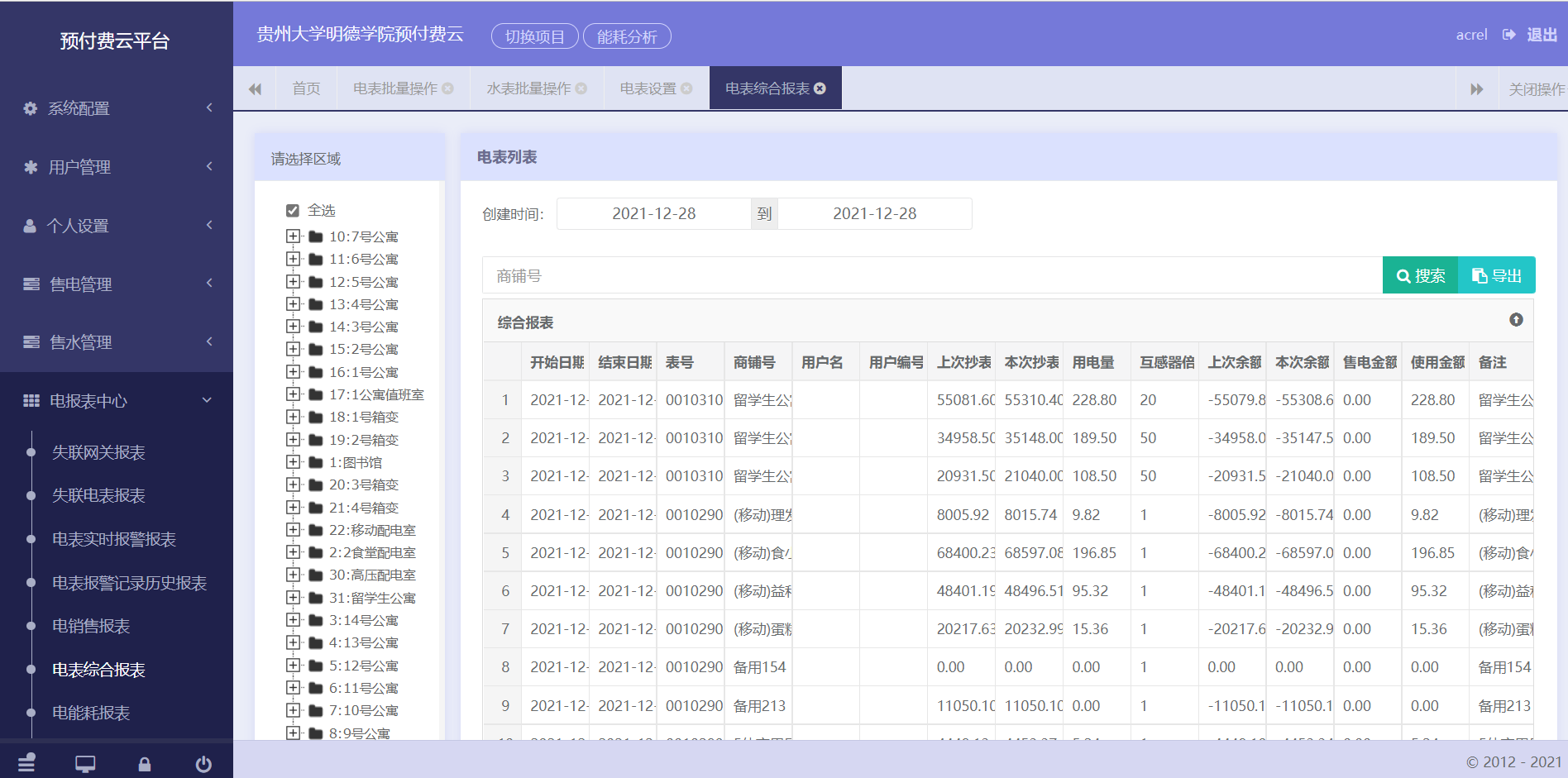Viewport: 1568px width, 778px height.
Task: Expand the 10:7号公寓 tree node
Action: [x=293, y=236]
